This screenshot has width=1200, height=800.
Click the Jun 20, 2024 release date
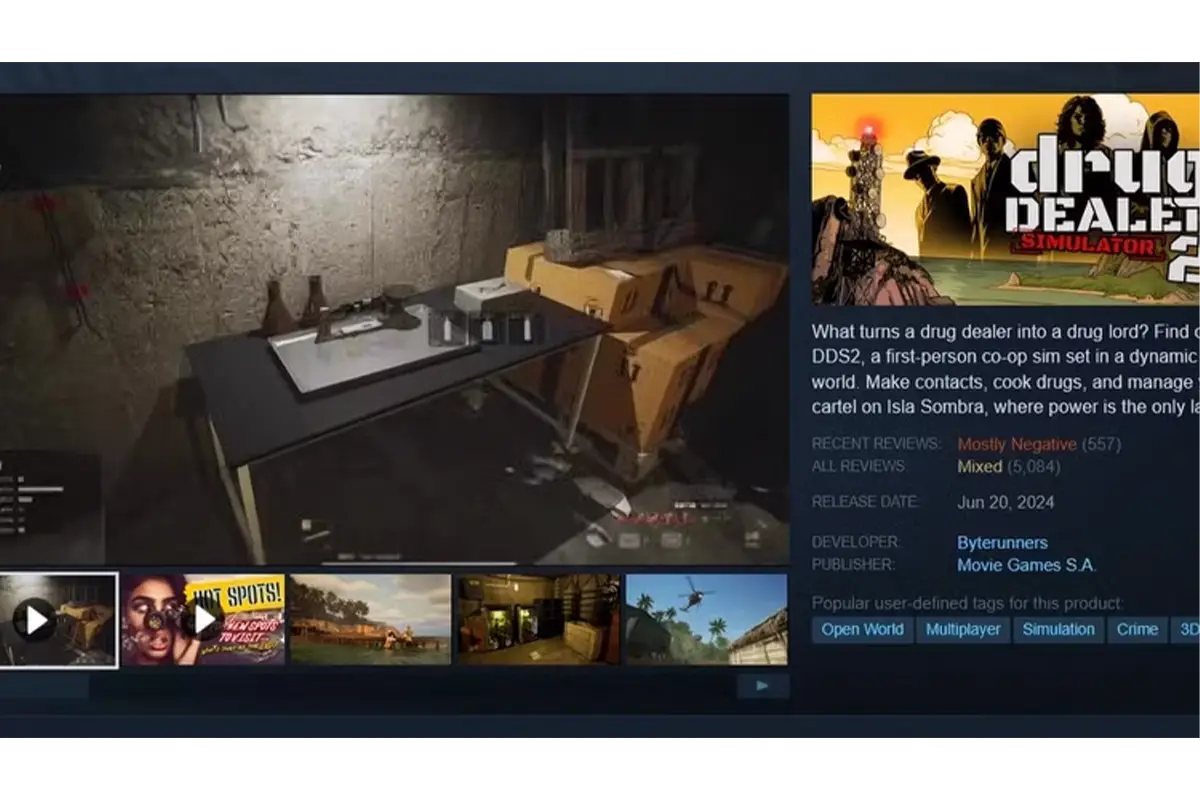tap(1005, 502)
